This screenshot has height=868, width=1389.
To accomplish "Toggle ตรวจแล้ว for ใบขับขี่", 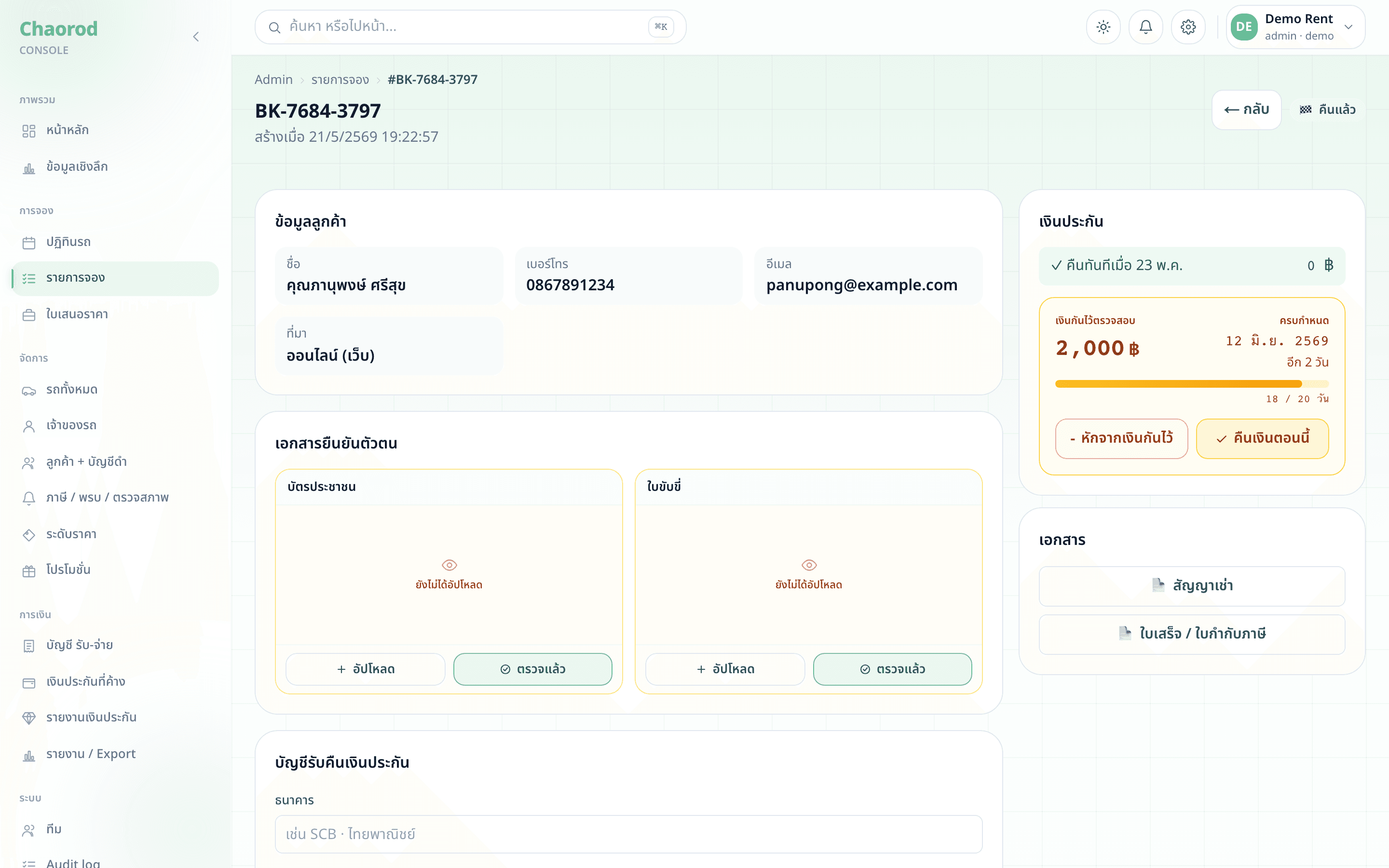I will point(893,669).
